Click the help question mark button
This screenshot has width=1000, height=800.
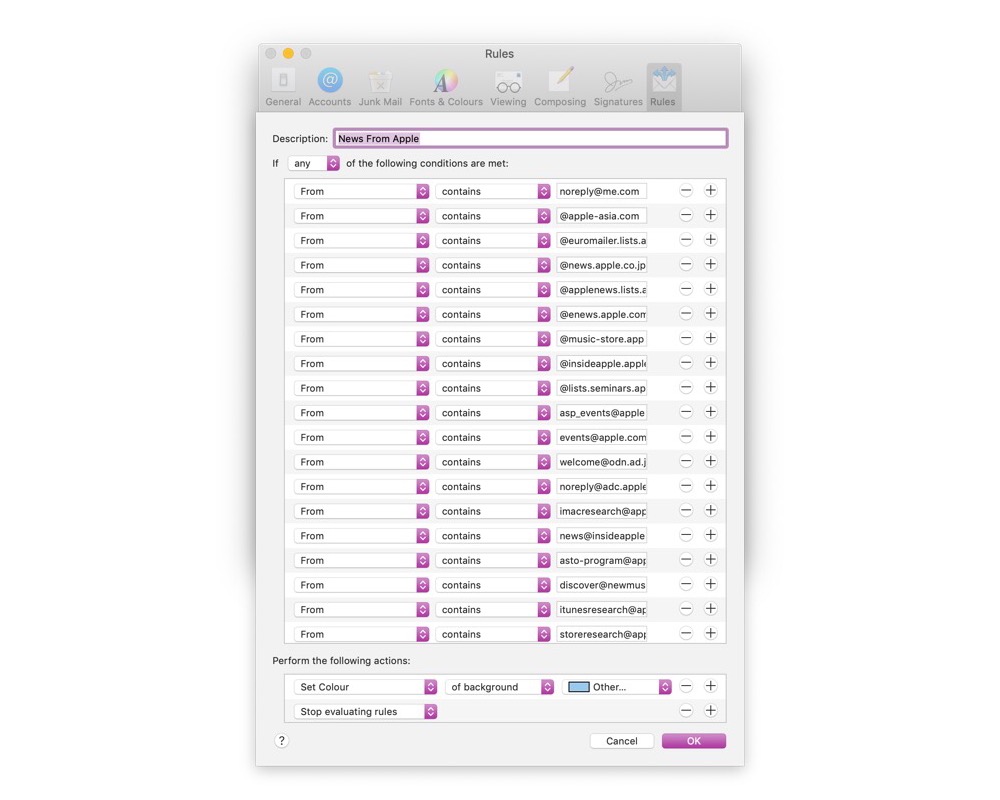tap(282, 741)
